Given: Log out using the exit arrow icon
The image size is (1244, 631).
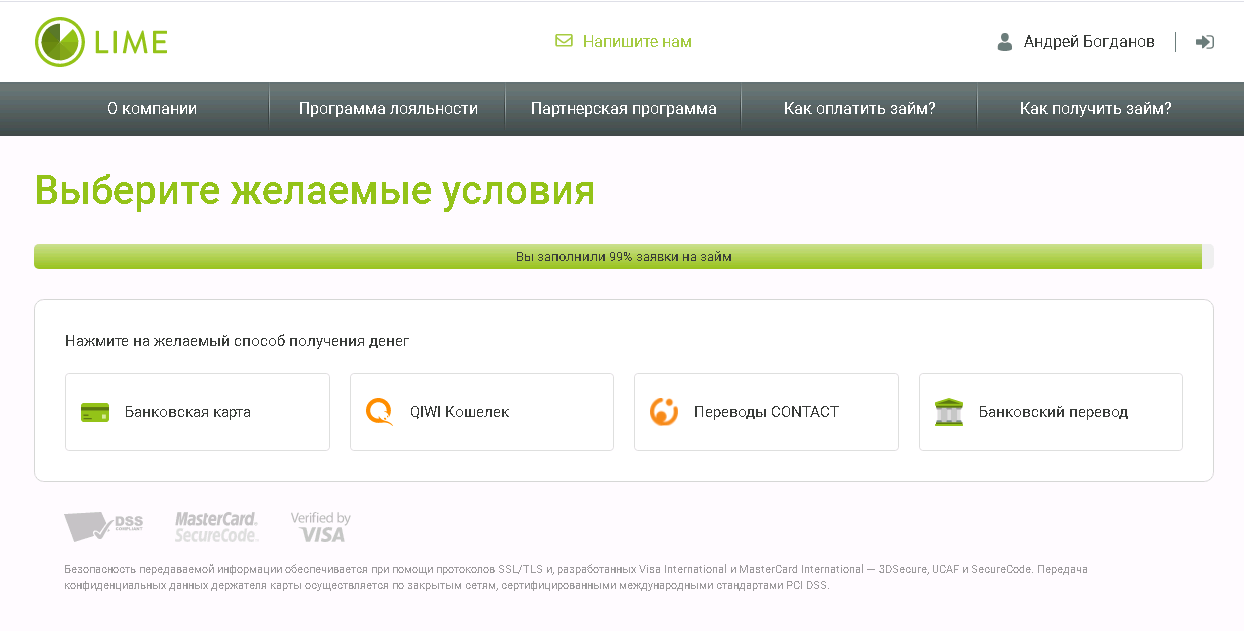Looking at the screenshot, I should click(1205, 42).
